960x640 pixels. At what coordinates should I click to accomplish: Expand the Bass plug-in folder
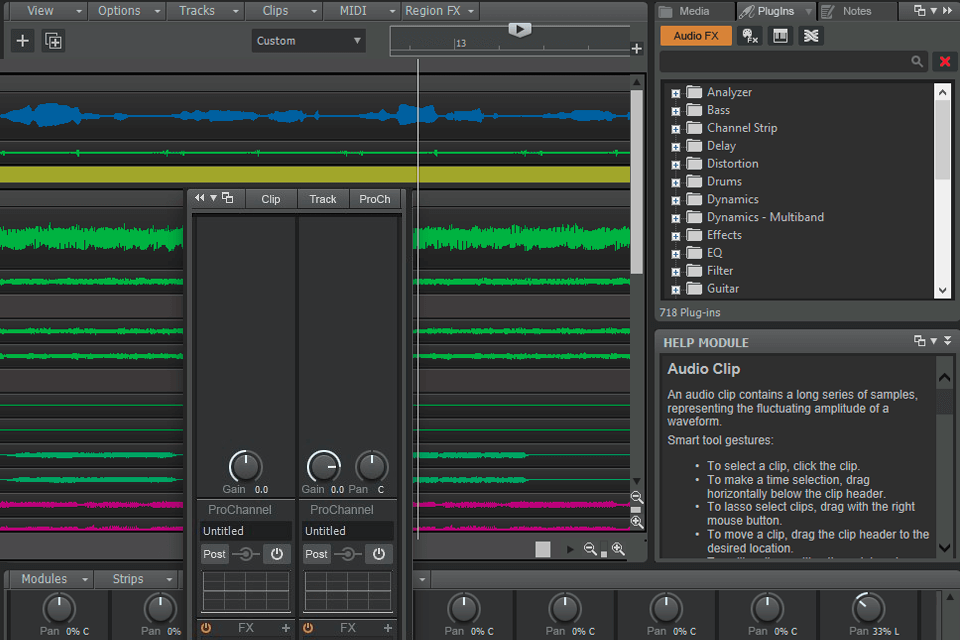pos(675,111)
